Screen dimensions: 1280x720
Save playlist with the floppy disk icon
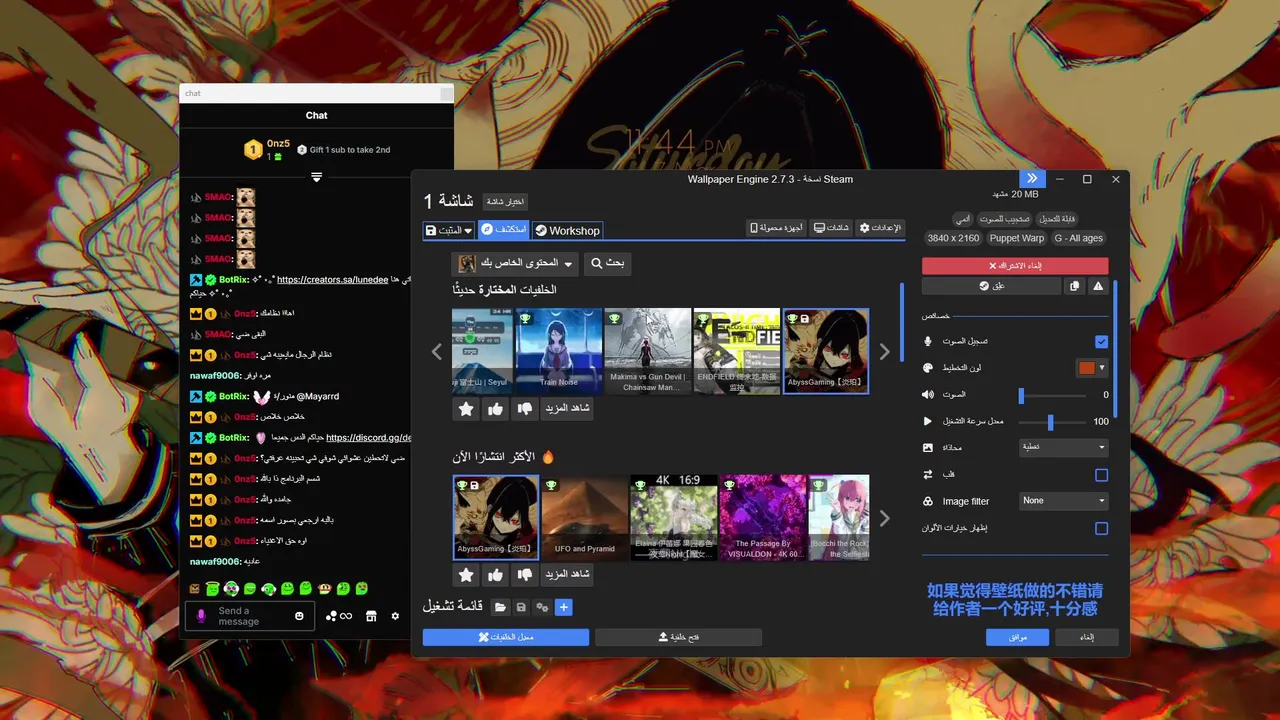coord(521,607)
